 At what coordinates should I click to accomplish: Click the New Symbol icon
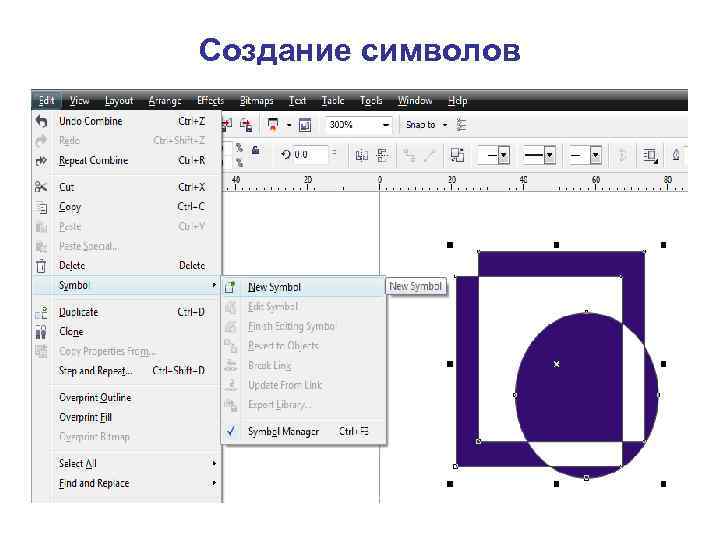coord(231,287)
